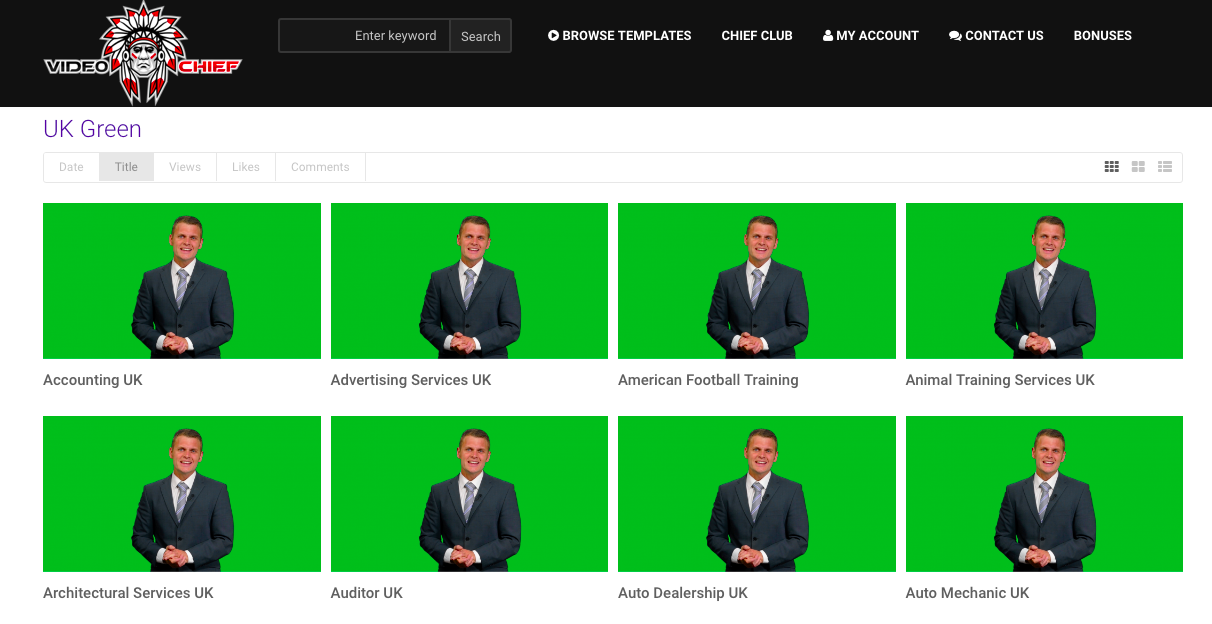Open My Account menu
The width and height of the screenshot is (1212, 624).
point(871,35)
